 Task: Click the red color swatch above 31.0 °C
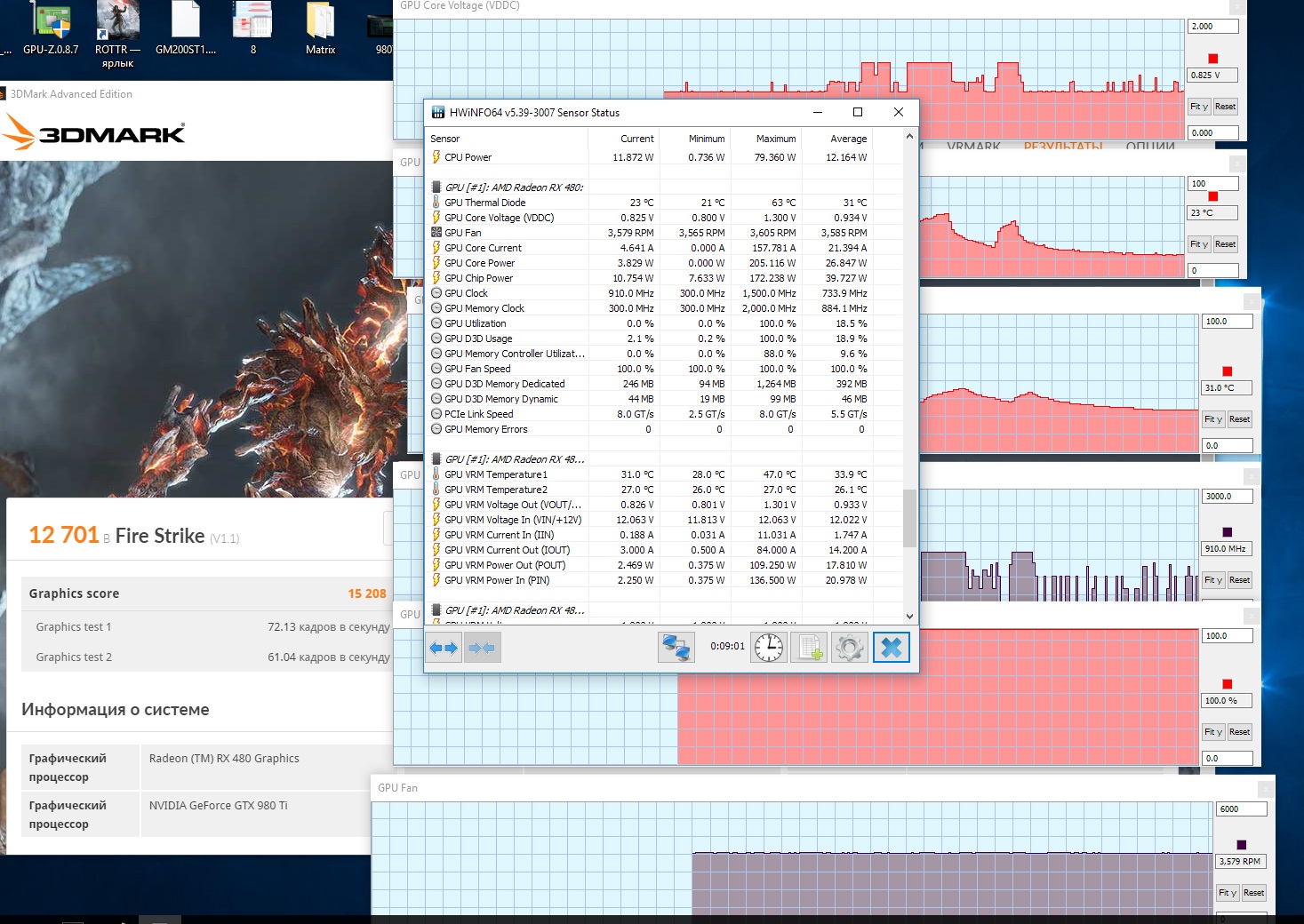click(1227, 371)
